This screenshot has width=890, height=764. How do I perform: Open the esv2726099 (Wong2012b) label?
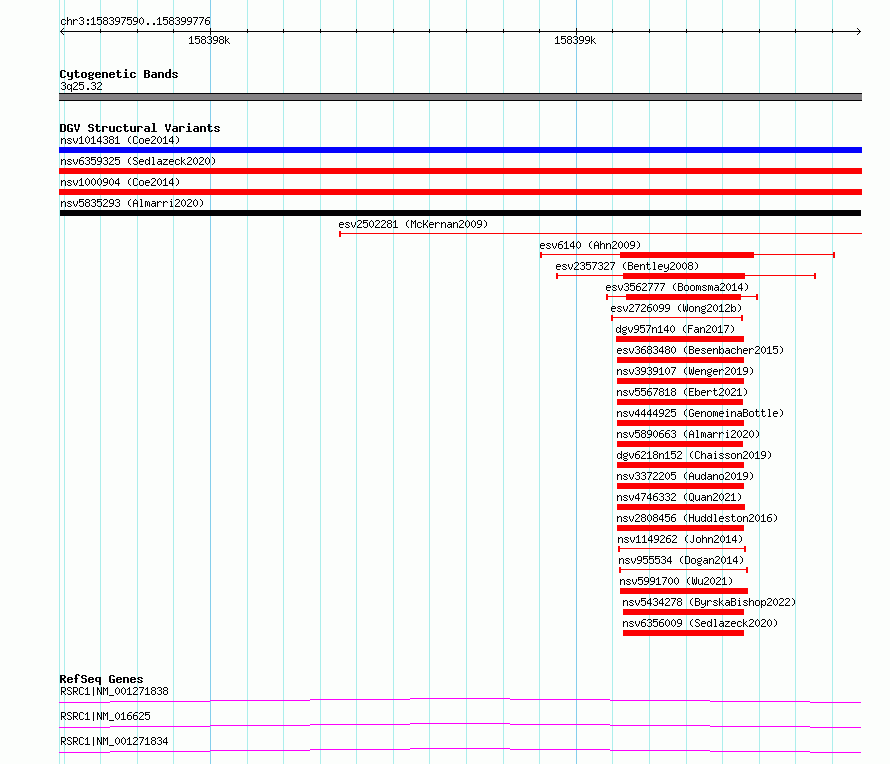pos(676,308)
